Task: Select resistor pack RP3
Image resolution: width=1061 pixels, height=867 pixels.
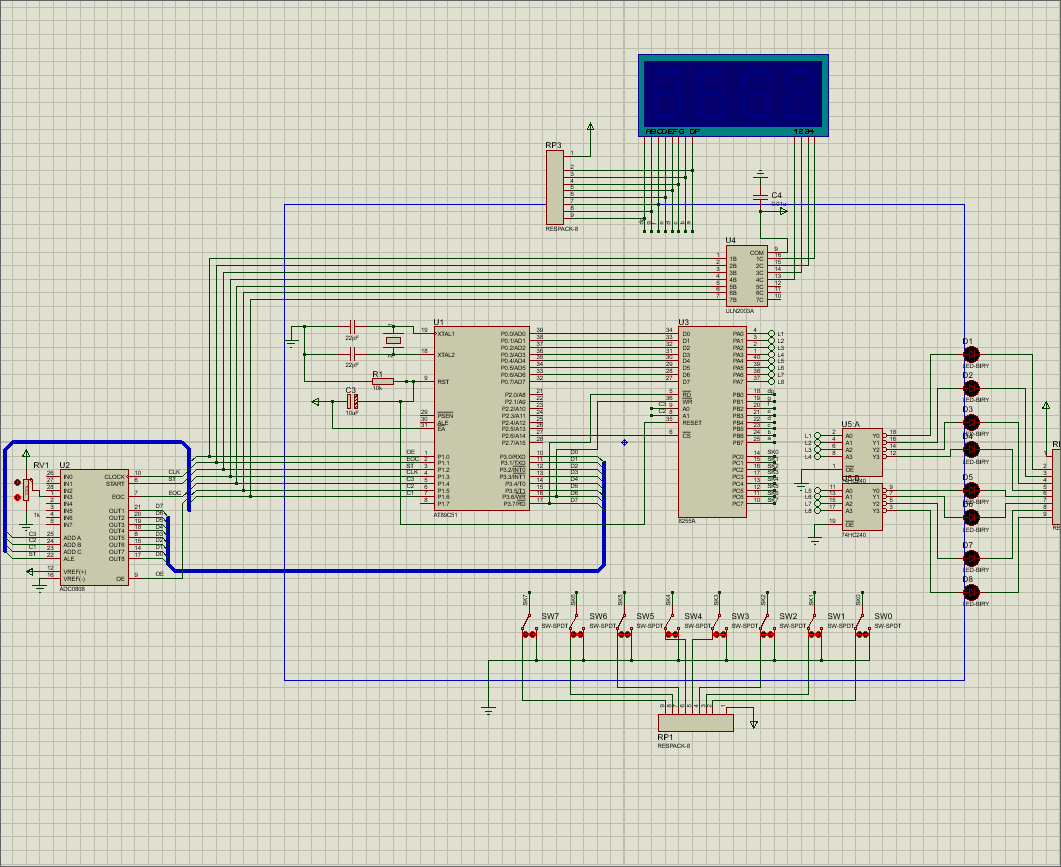Action: click(x=555, y=187)
